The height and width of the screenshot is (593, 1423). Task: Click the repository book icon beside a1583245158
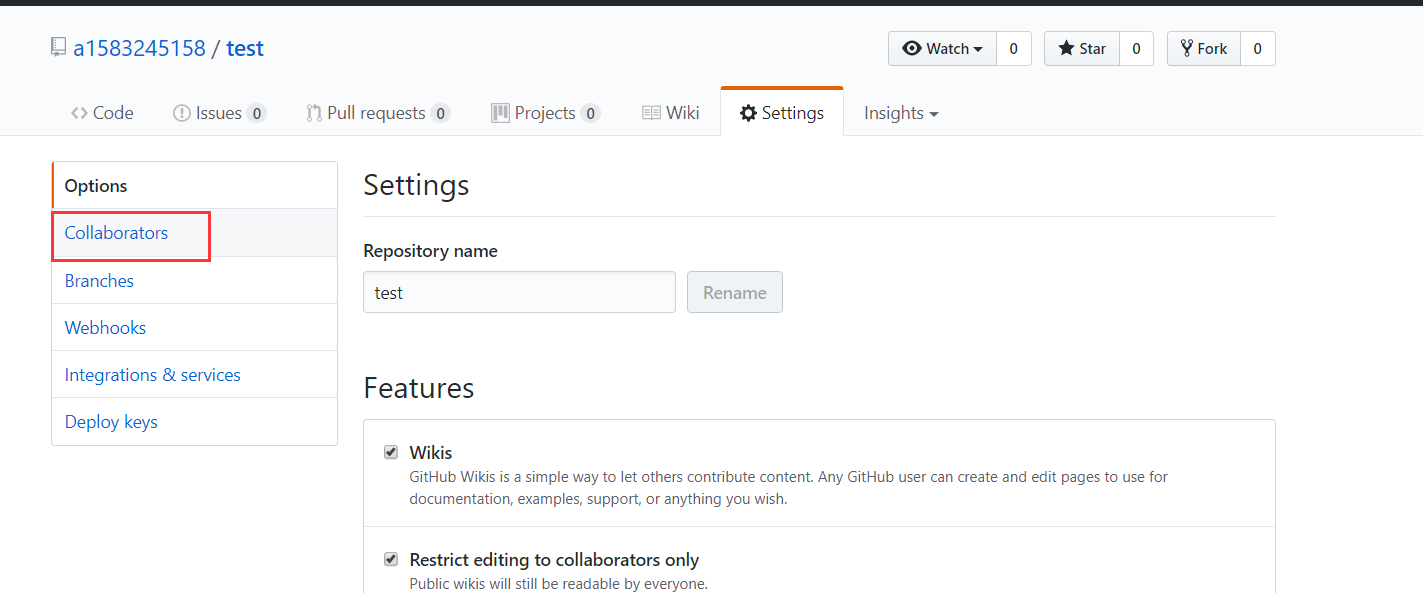(59, 47)
